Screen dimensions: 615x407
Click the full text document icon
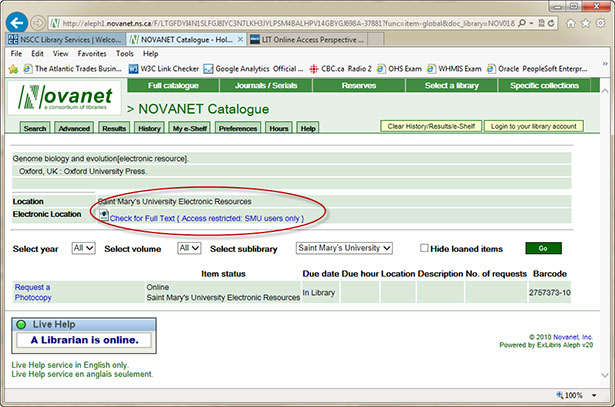(x=104, y=217)
